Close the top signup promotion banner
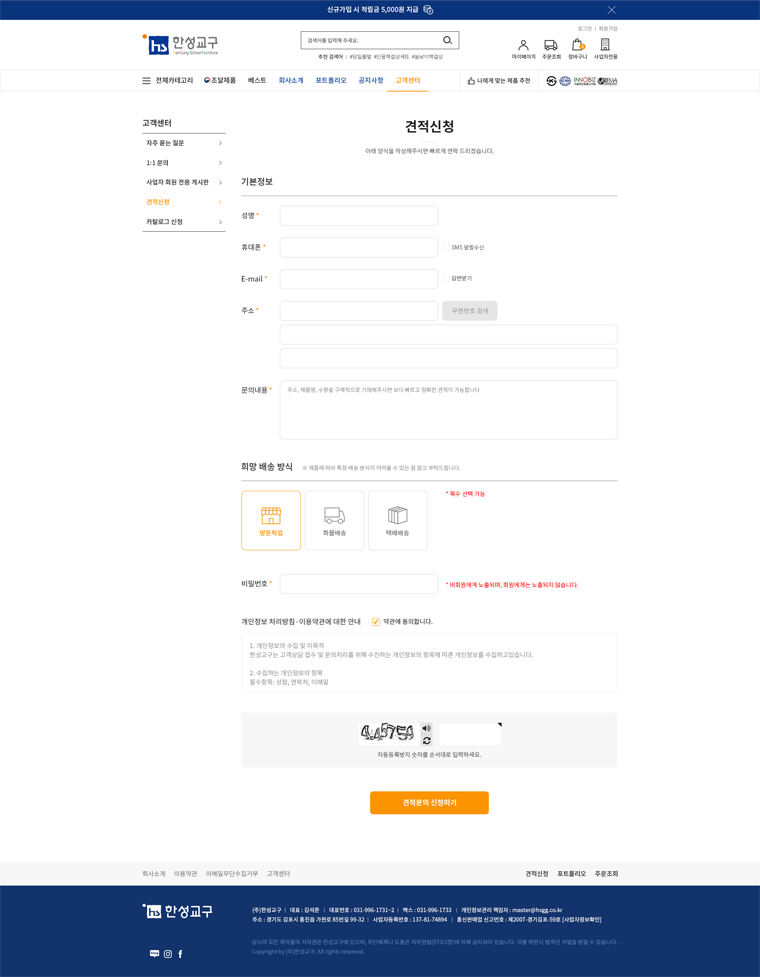Viewport: 760px width, 977px height. 611,10
